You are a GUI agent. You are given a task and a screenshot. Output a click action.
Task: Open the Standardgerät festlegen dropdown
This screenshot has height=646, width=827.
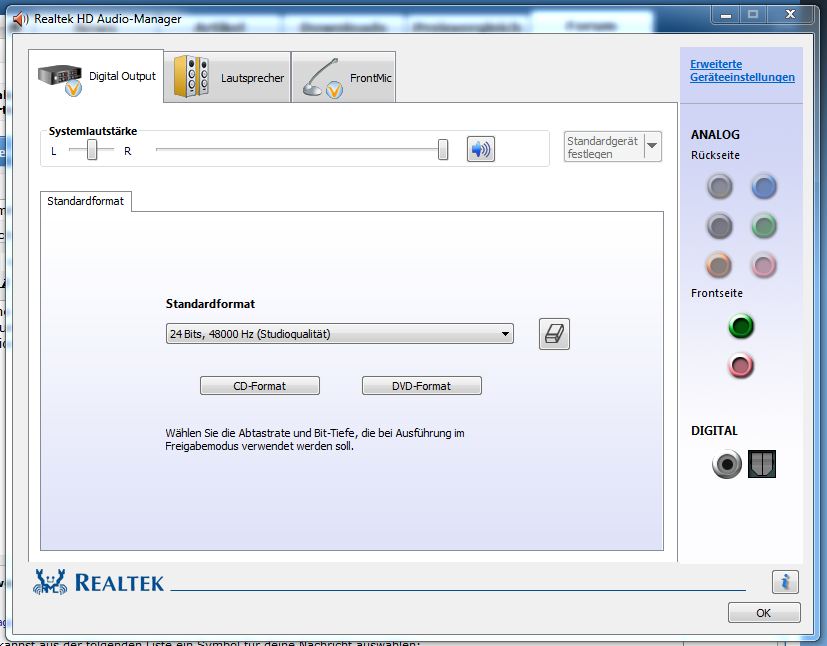(x=612, y=147)
